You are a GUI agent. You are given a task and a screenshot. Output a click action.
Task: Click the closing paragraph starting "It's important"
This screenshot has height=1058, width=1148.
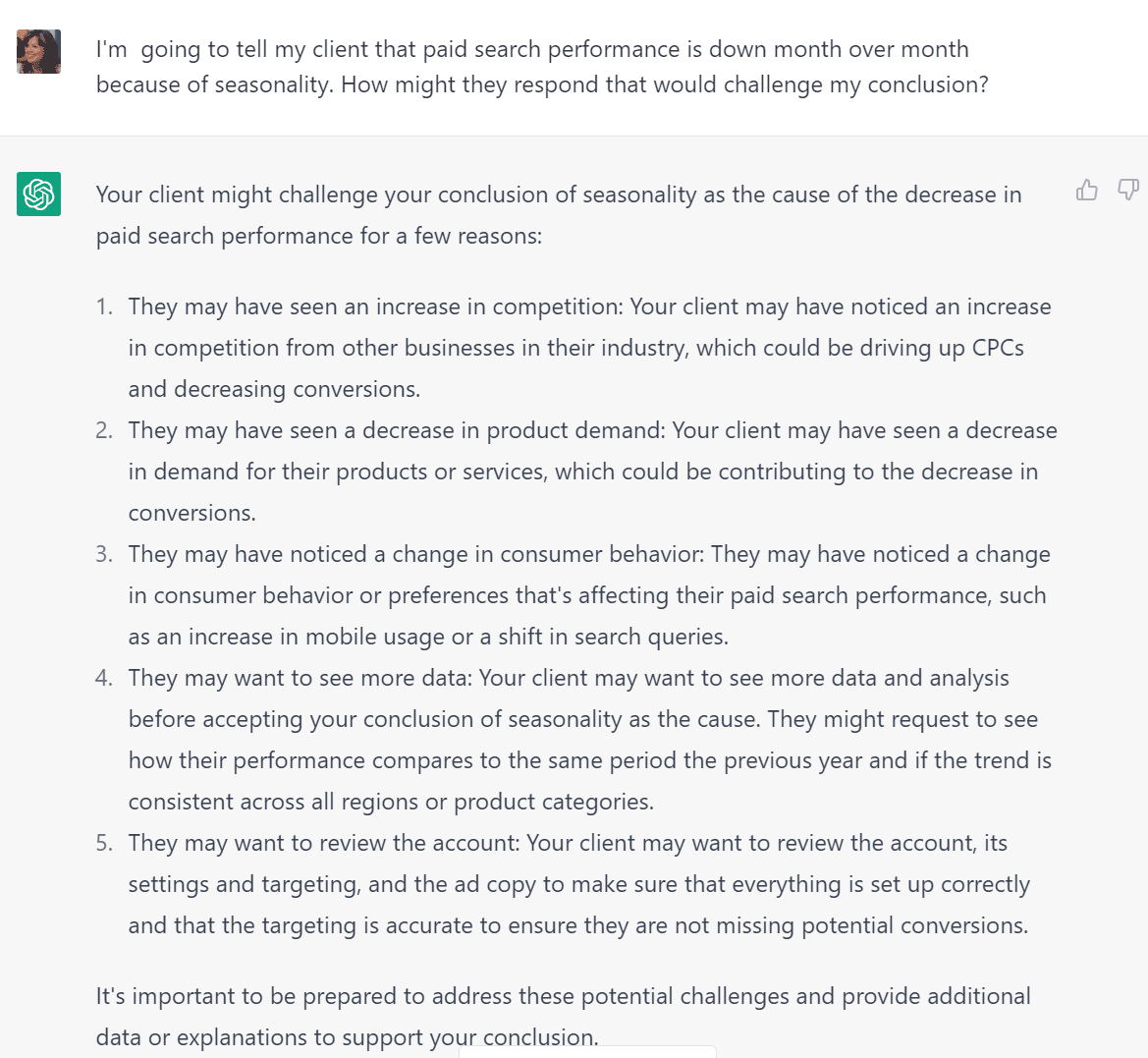[x=563, y=1016]
